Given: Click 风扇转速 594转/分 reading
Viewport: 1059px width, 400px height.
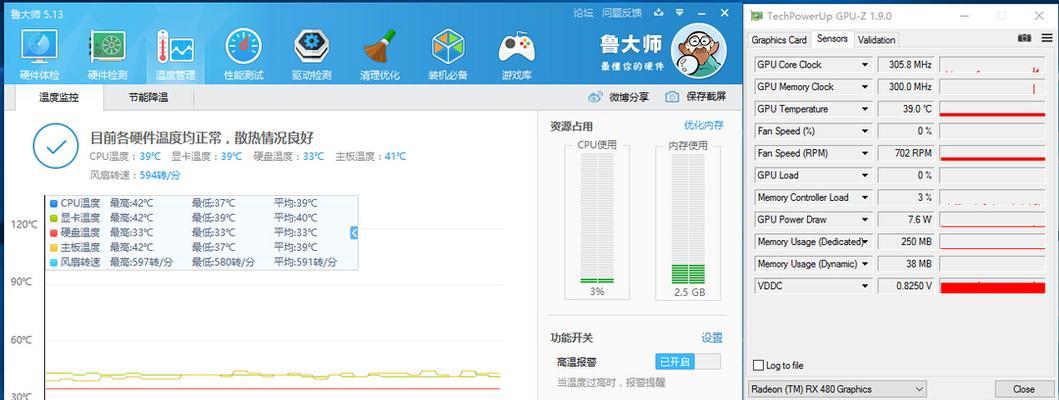Looking at the screenshot, I should click(x=160, y=175).
